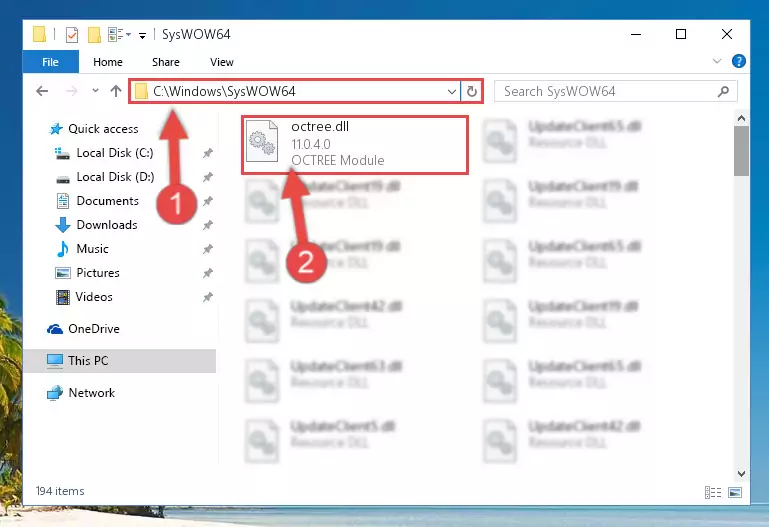
Task: Open the File ribbon tab
Action: (51, 62)
